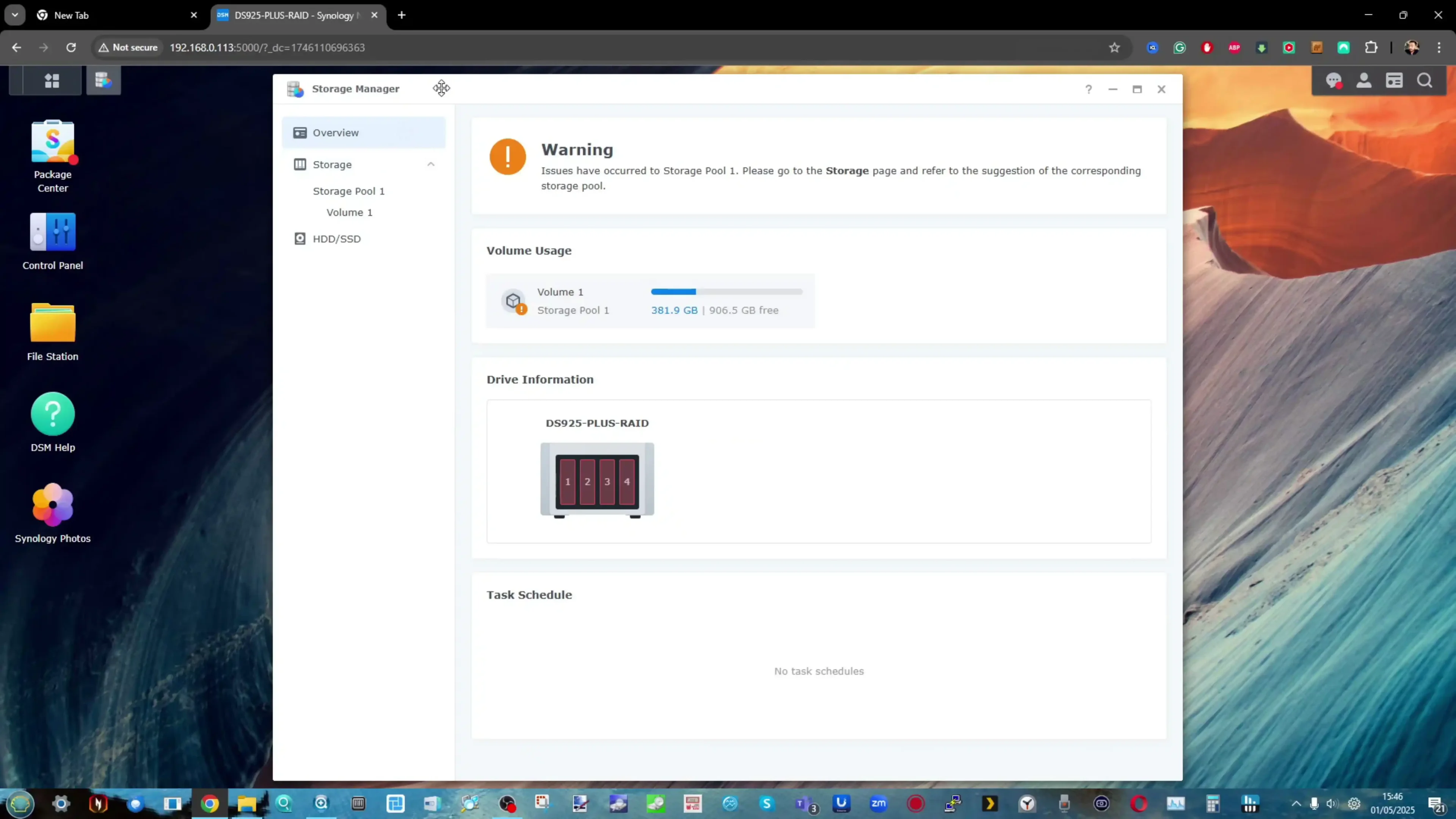Screen dimensions: 1456x819
Task: Launch Synology Photos app
Action: (x=53, y=504)
